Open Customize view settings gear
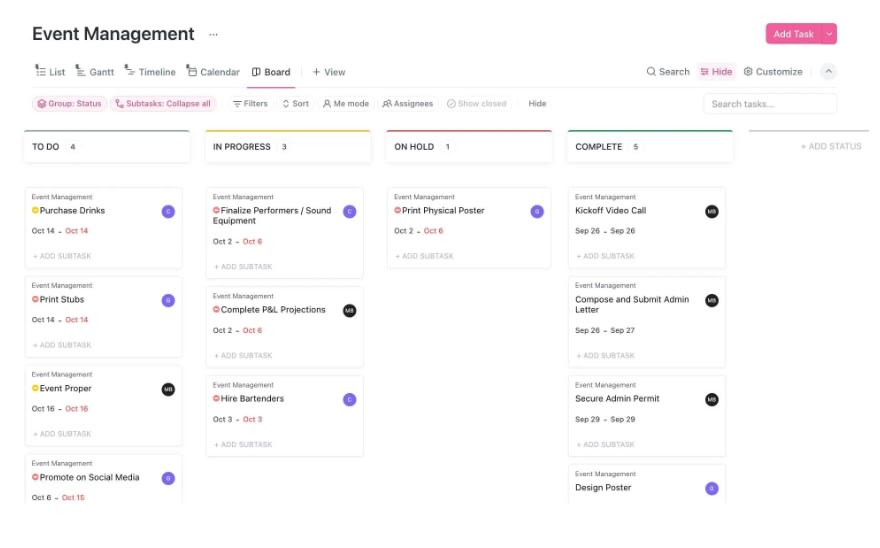The width and height of the screenshot is (880, 548). [x=748, y=72]
